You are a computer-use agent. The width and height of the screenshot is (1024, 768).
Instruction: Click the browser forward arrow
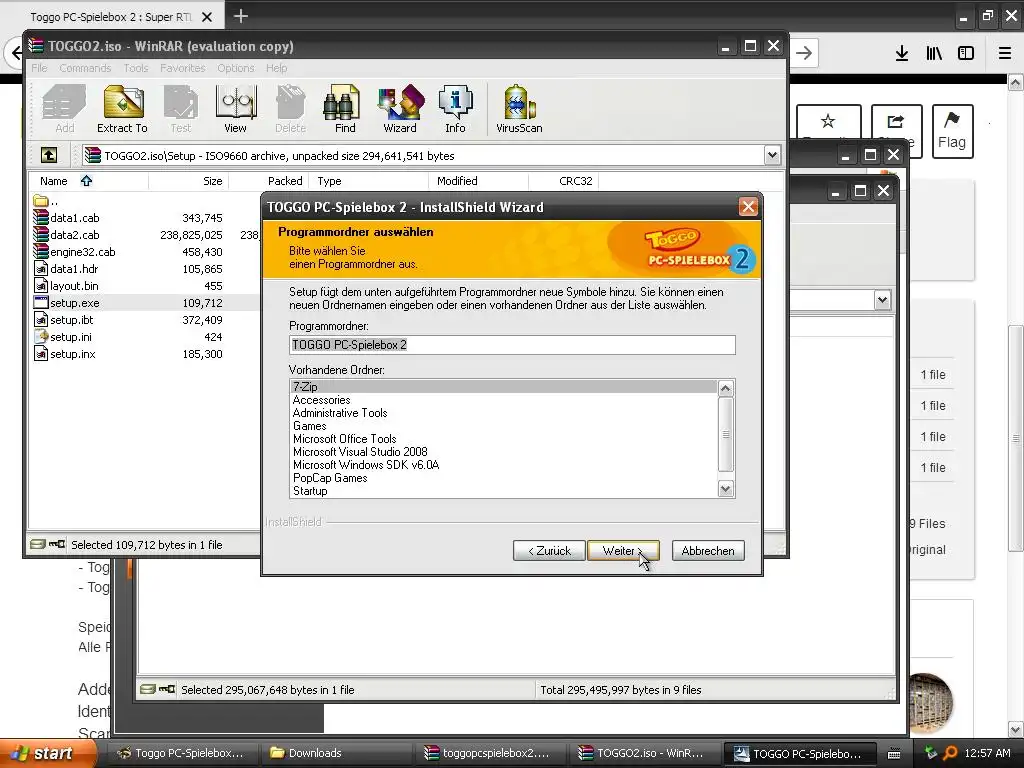[x=805, y=53]
